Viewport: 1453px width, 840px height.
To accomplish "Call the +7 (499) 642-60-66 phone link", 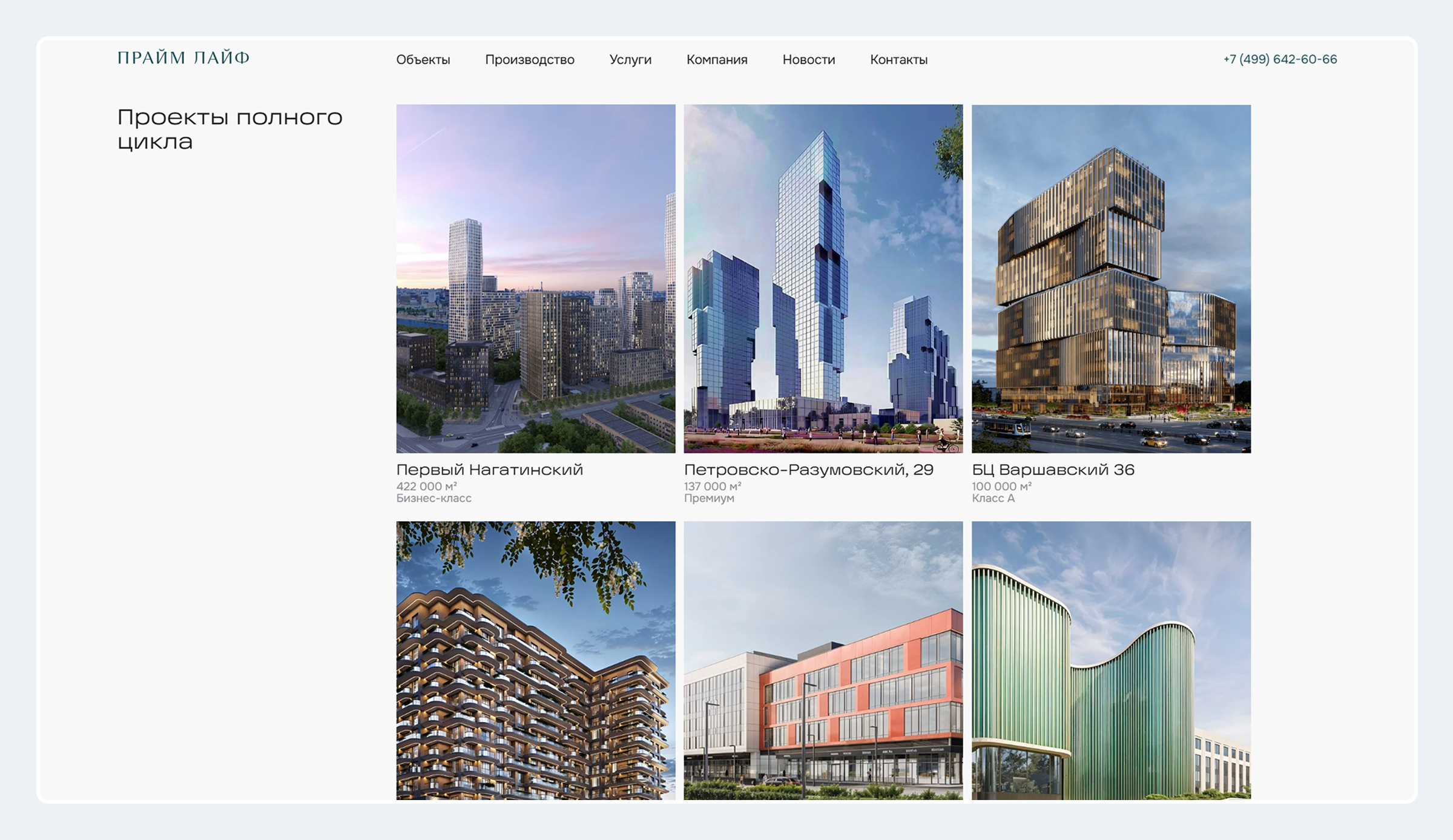I will click(1280, 59).
